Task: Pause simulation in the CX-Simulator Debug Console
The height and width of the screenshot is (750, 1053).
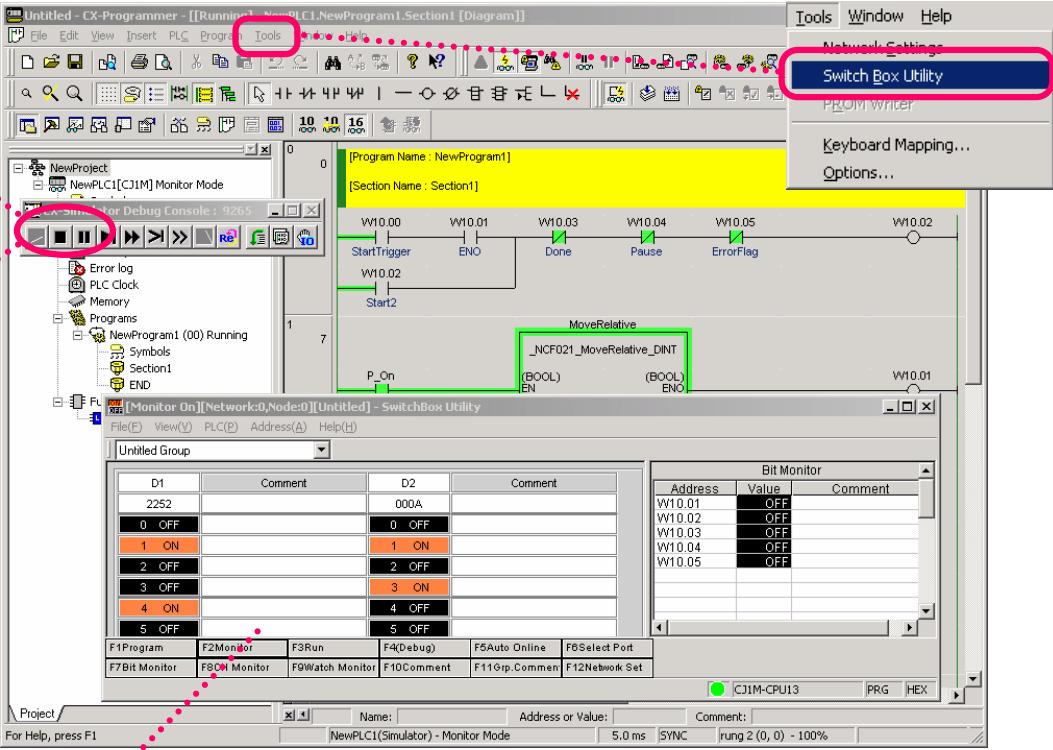Action: coord(84,236)
